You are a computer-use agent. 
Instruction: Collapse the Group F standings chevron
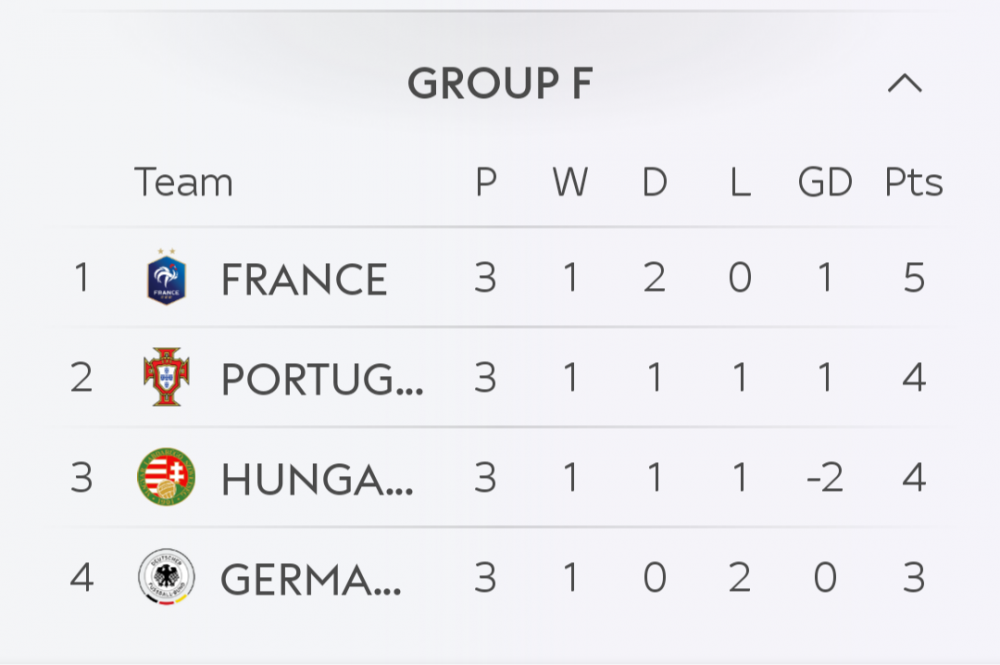pos(905,84)
